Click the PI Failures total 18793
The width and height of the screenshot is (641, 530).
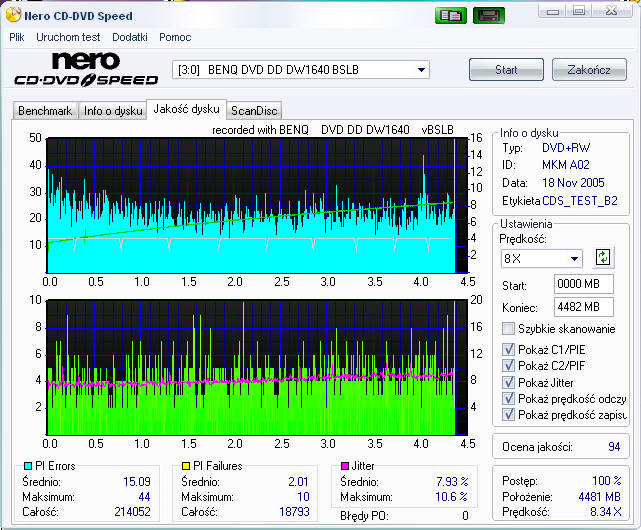pos(294,512)
